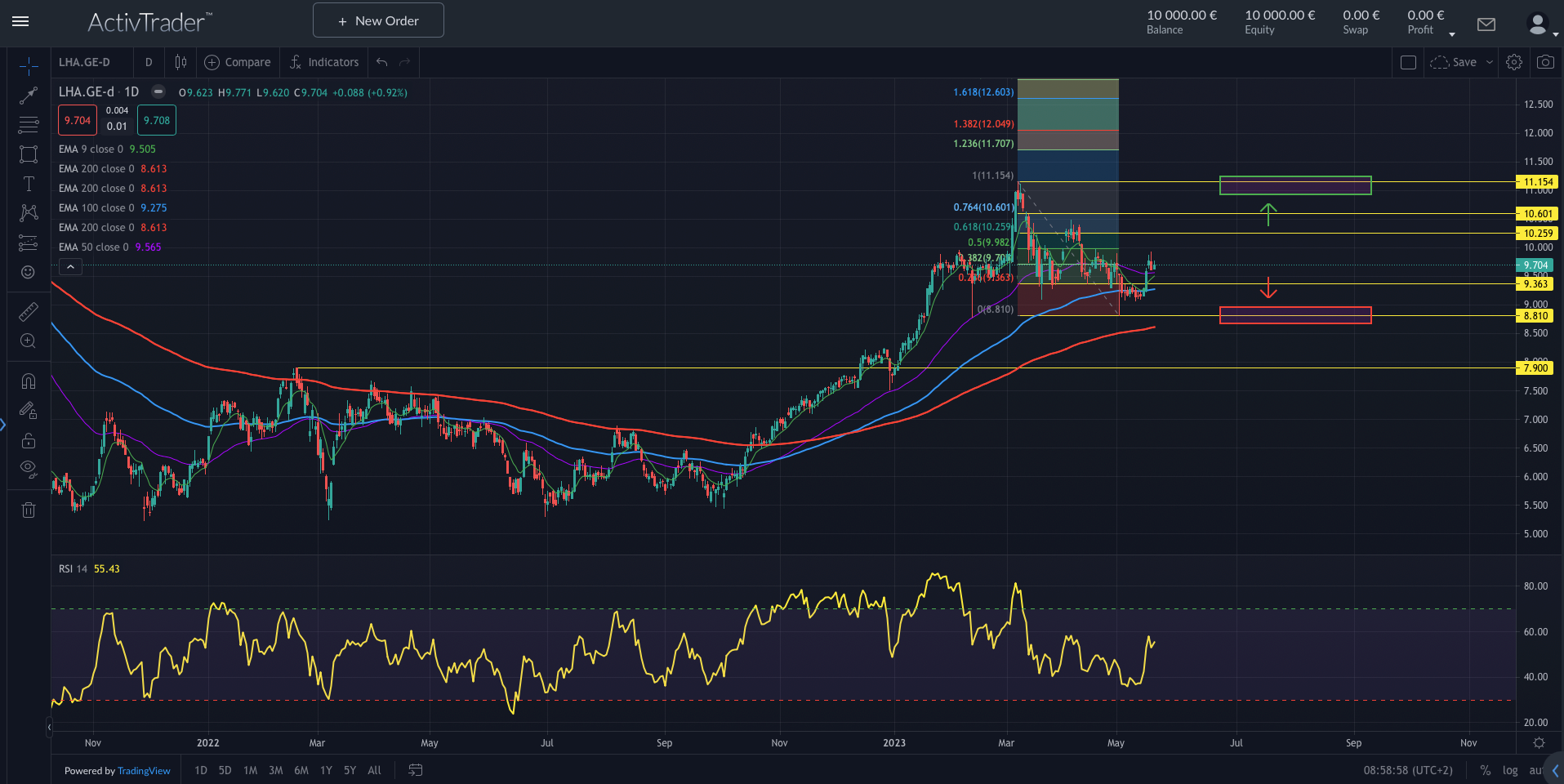Select the trend line drawing tool
The image size is (1564, 784).
pyautogui.click(x=29, y=96)
